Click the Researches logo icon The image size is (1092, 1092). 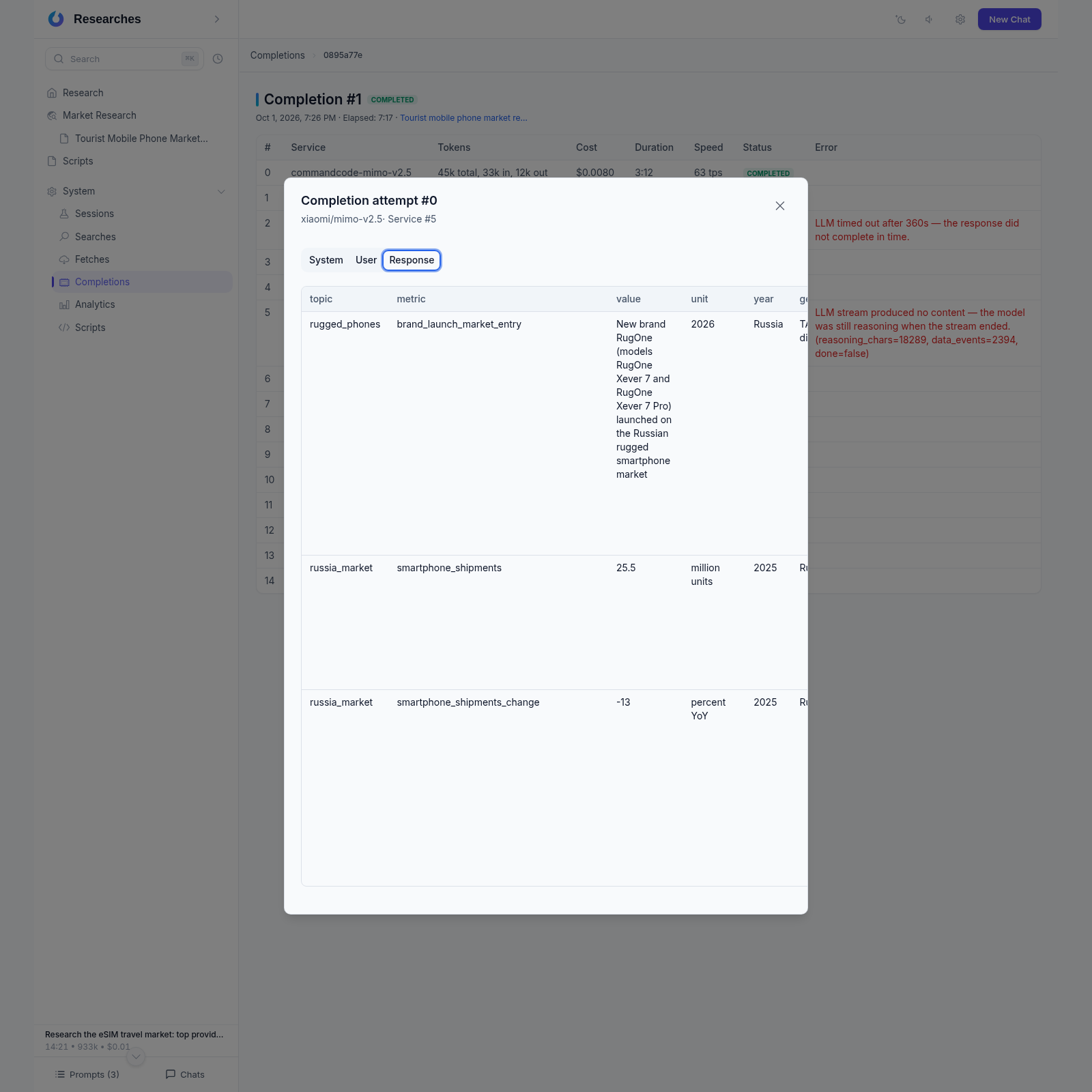point(56,19)
